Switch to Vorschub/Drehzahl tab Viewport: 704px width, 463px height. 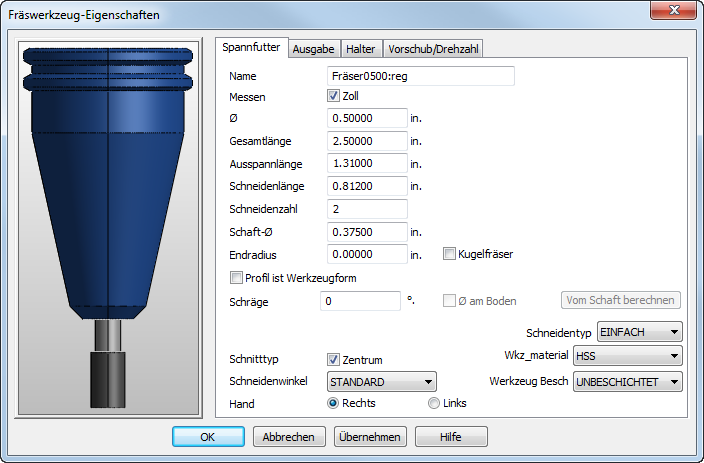click(433, 49)
